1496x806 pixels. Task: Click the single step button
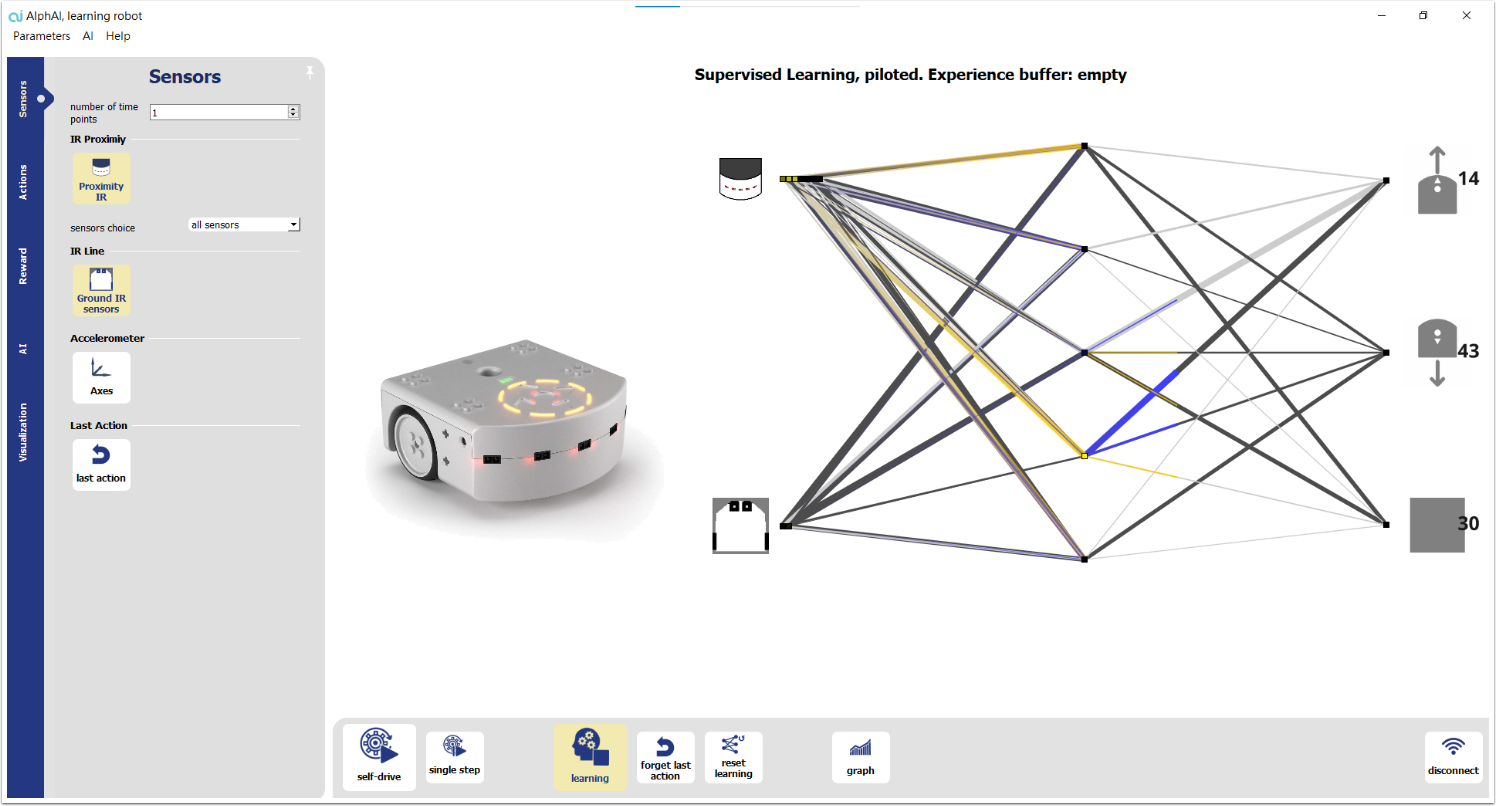454,757
